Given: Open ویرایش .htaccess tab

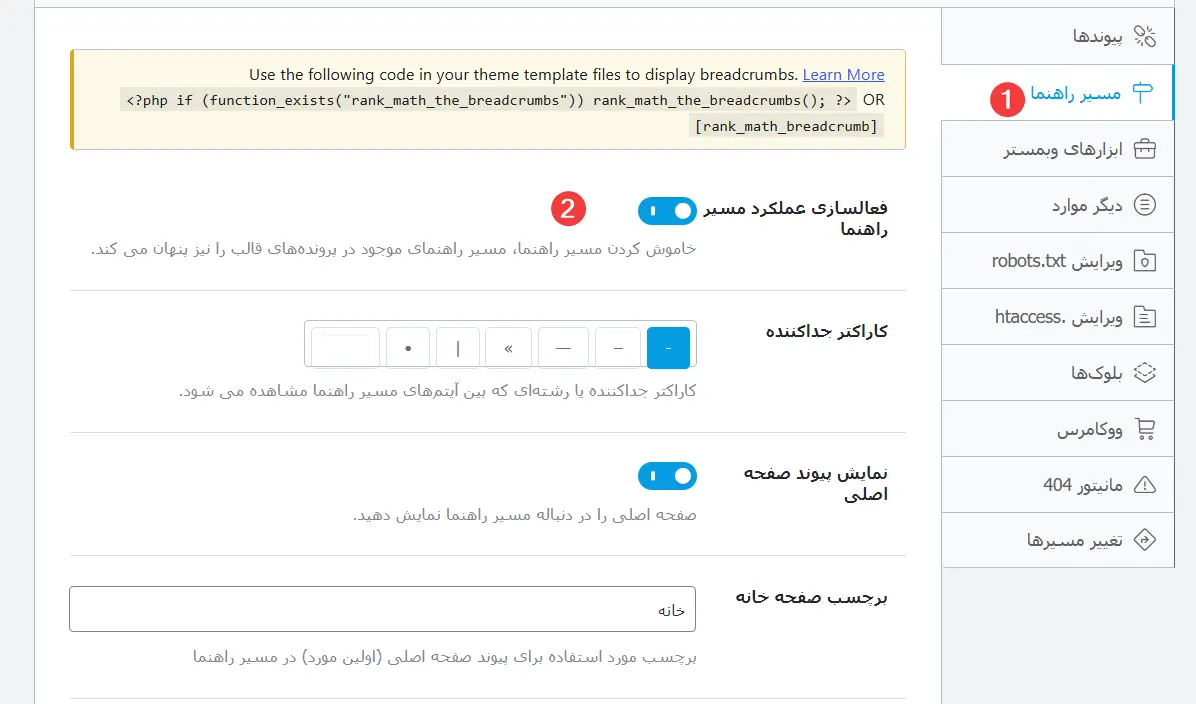Looking at the screenshot, I should coord(1057,317).
